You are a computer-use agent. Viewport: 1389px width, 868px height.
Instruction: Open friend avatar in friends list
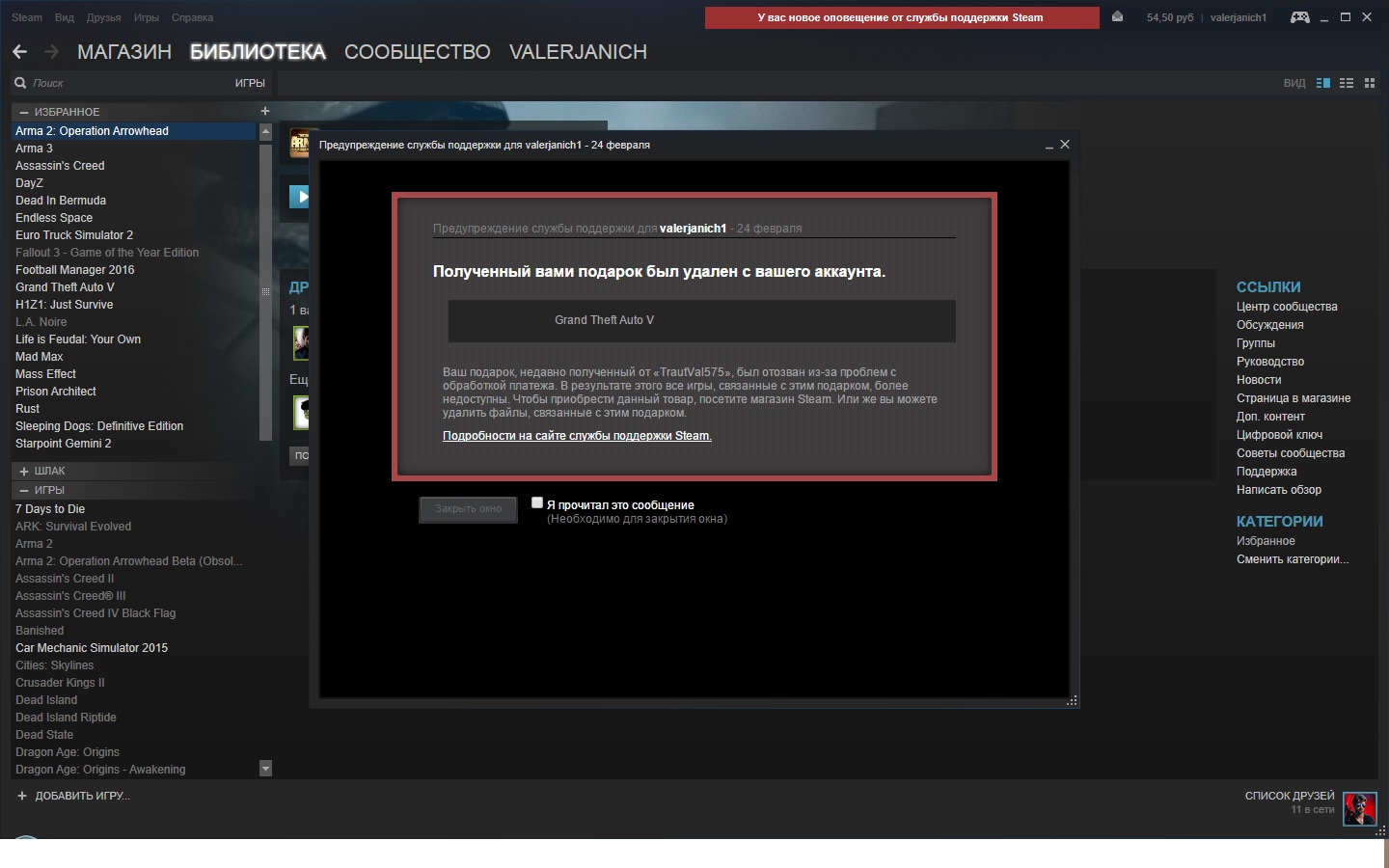point(1360,808)
